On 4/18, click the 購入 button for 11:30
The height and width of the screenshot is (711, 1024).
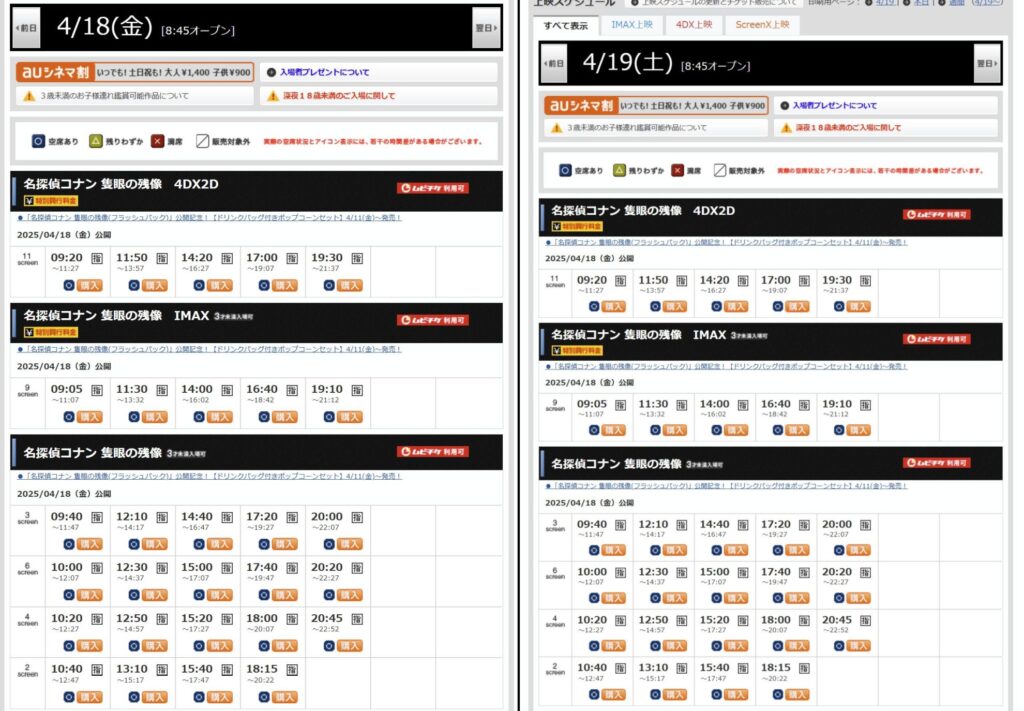tap(155, 417)
